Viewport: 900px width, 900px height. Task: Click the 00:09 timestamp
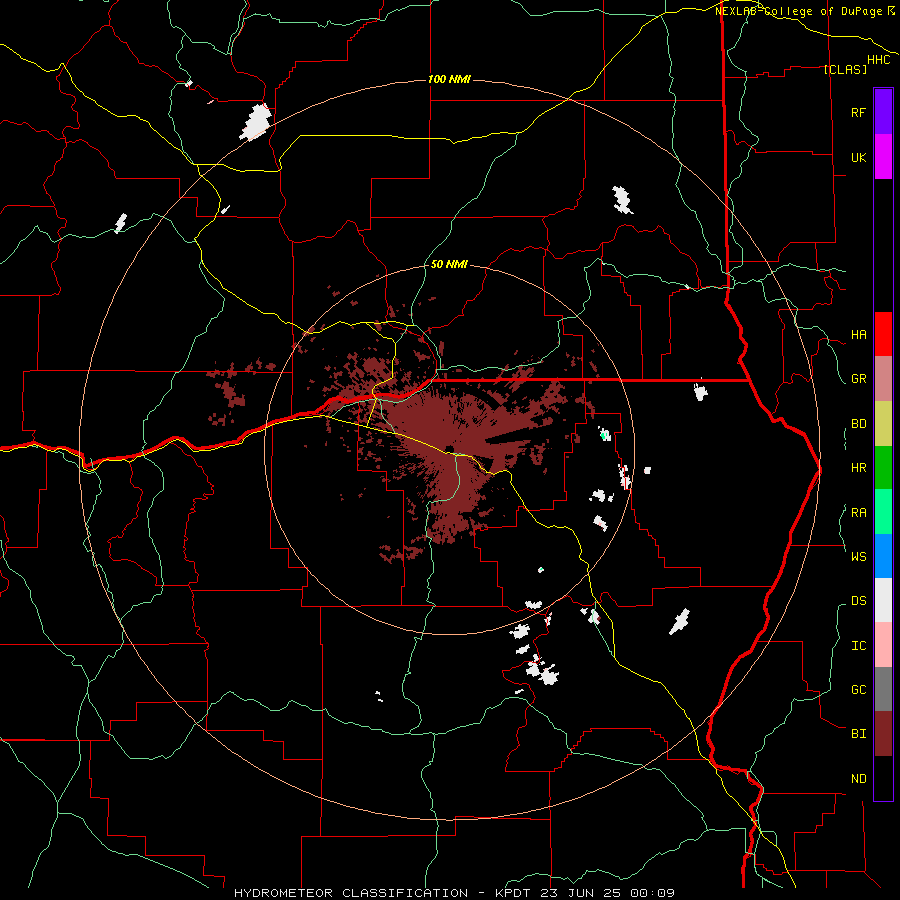[x=652, y=893]
